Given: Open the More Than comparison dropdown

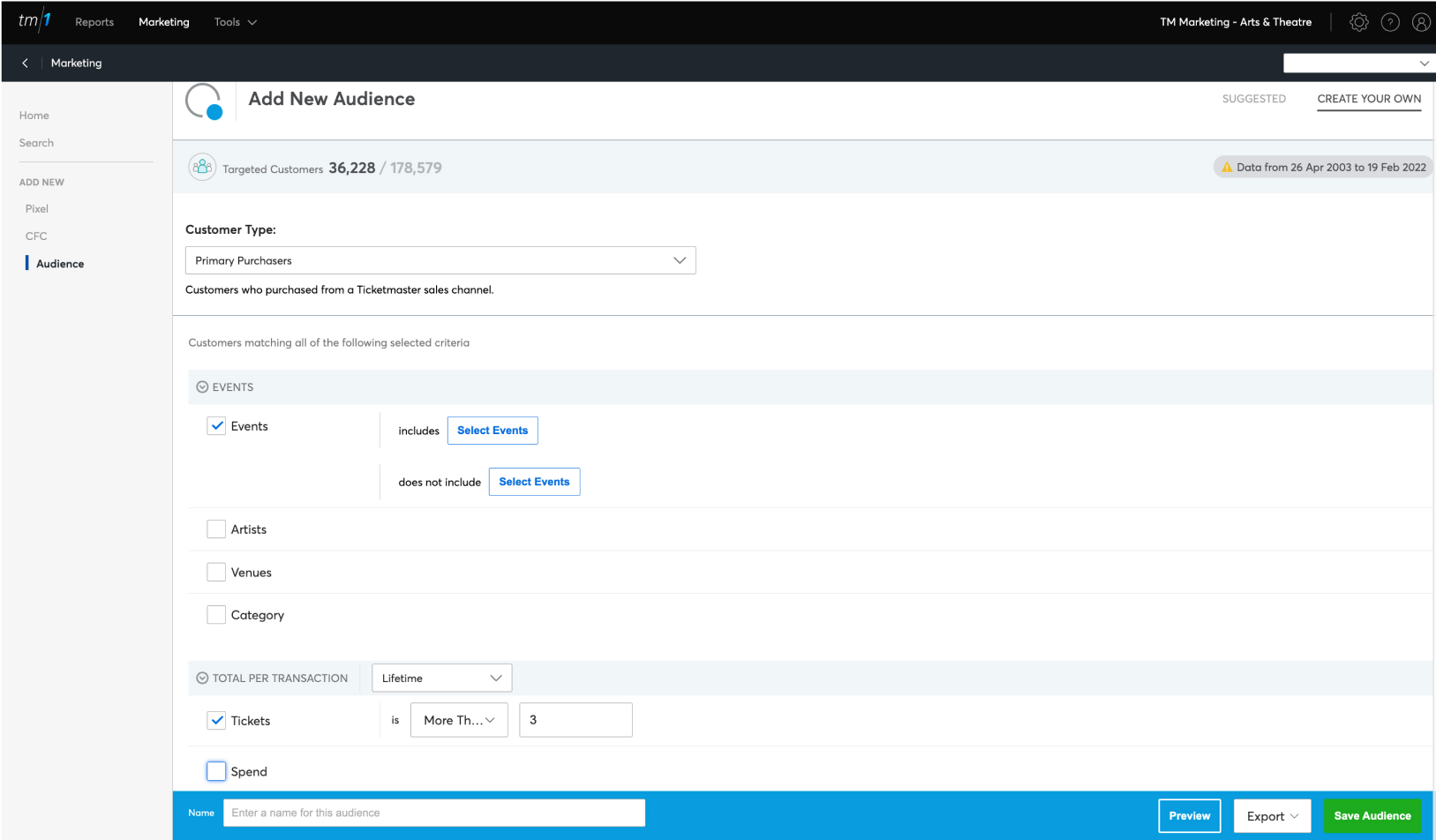Looking at the screenshot, I should coord(459,720).
